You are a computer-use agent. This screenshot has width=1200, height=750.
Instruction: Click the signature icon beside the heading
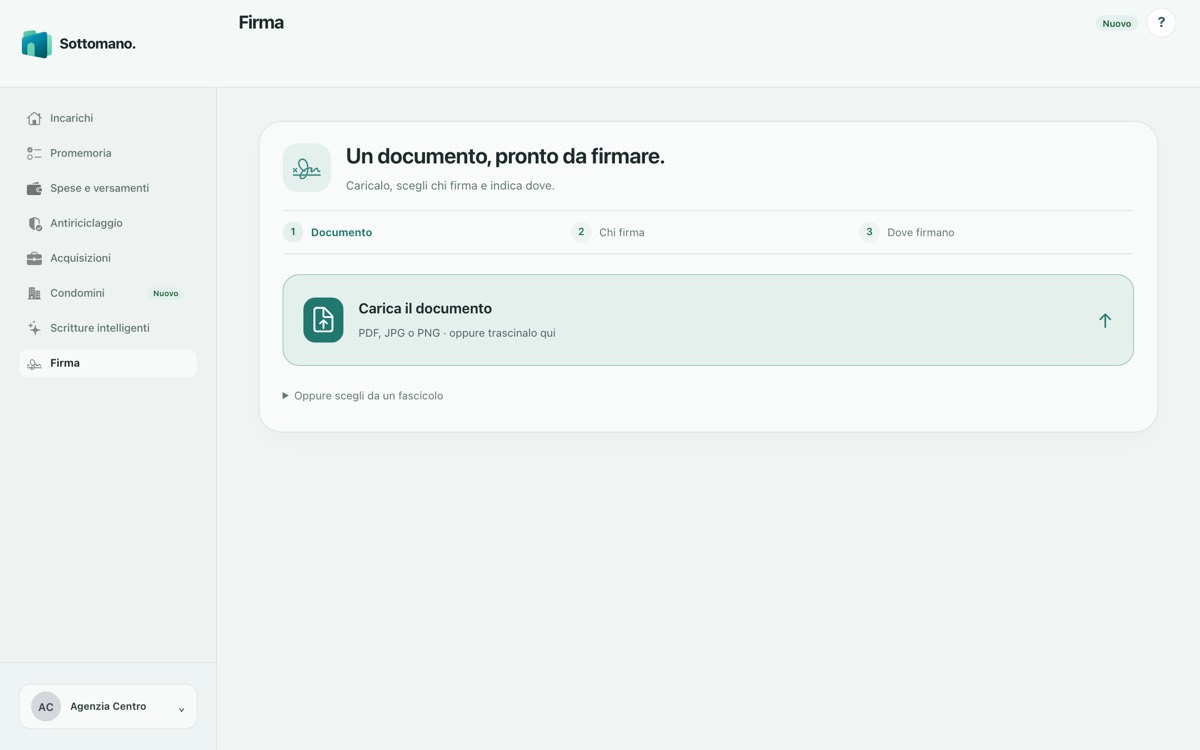(307, 168)
